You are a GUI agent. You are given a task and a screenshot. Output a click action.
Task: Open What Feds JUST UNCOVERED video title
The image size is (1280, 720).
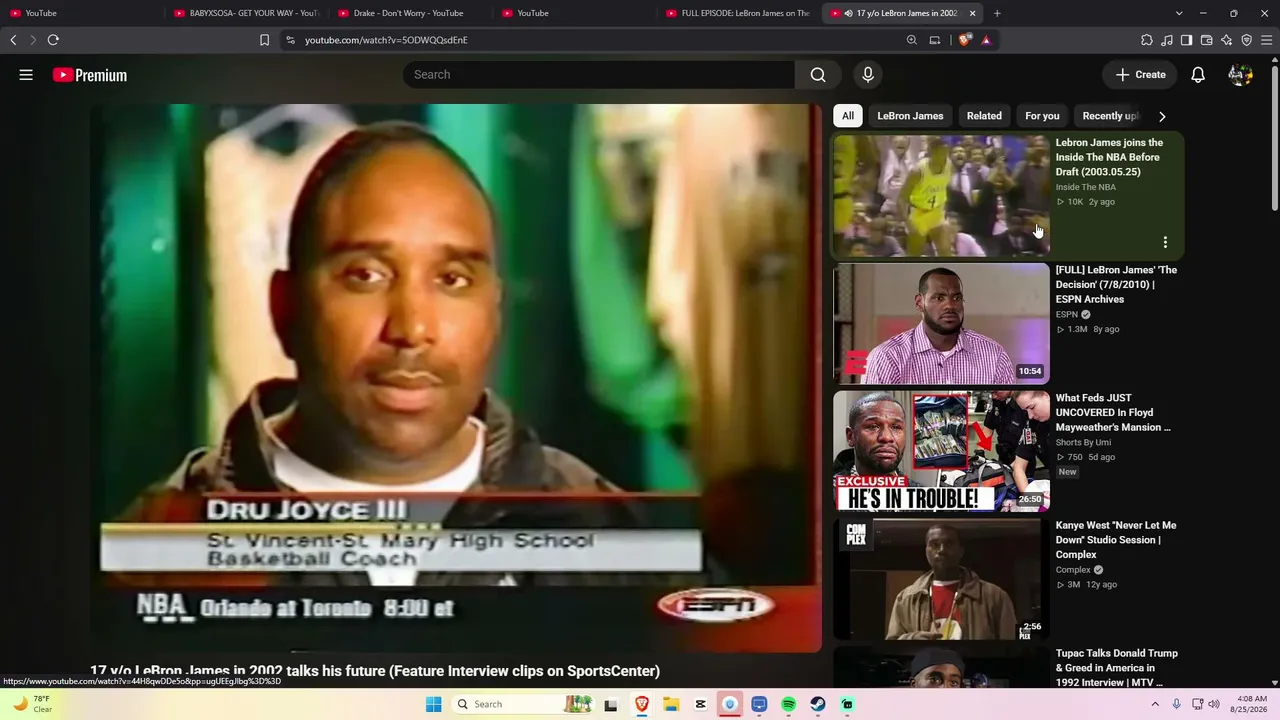1113,412
